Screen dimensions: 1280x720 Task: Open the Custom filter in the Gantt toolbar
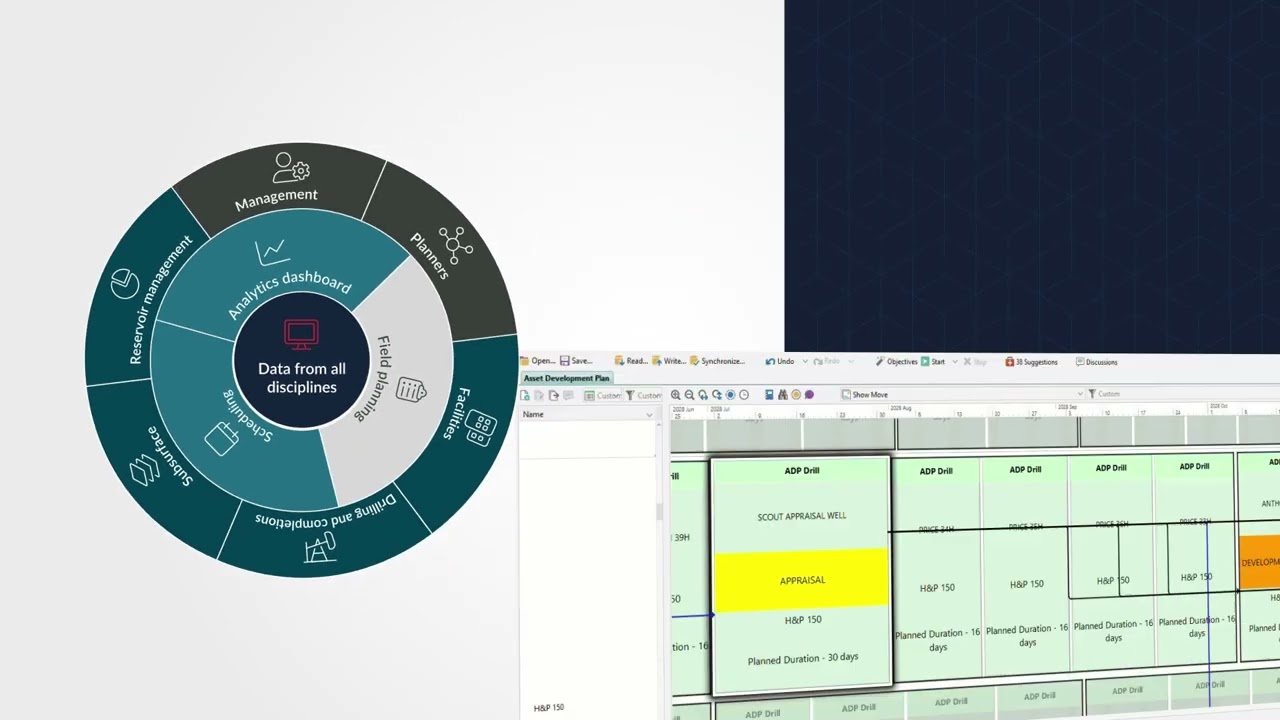tap(1104, 394)
